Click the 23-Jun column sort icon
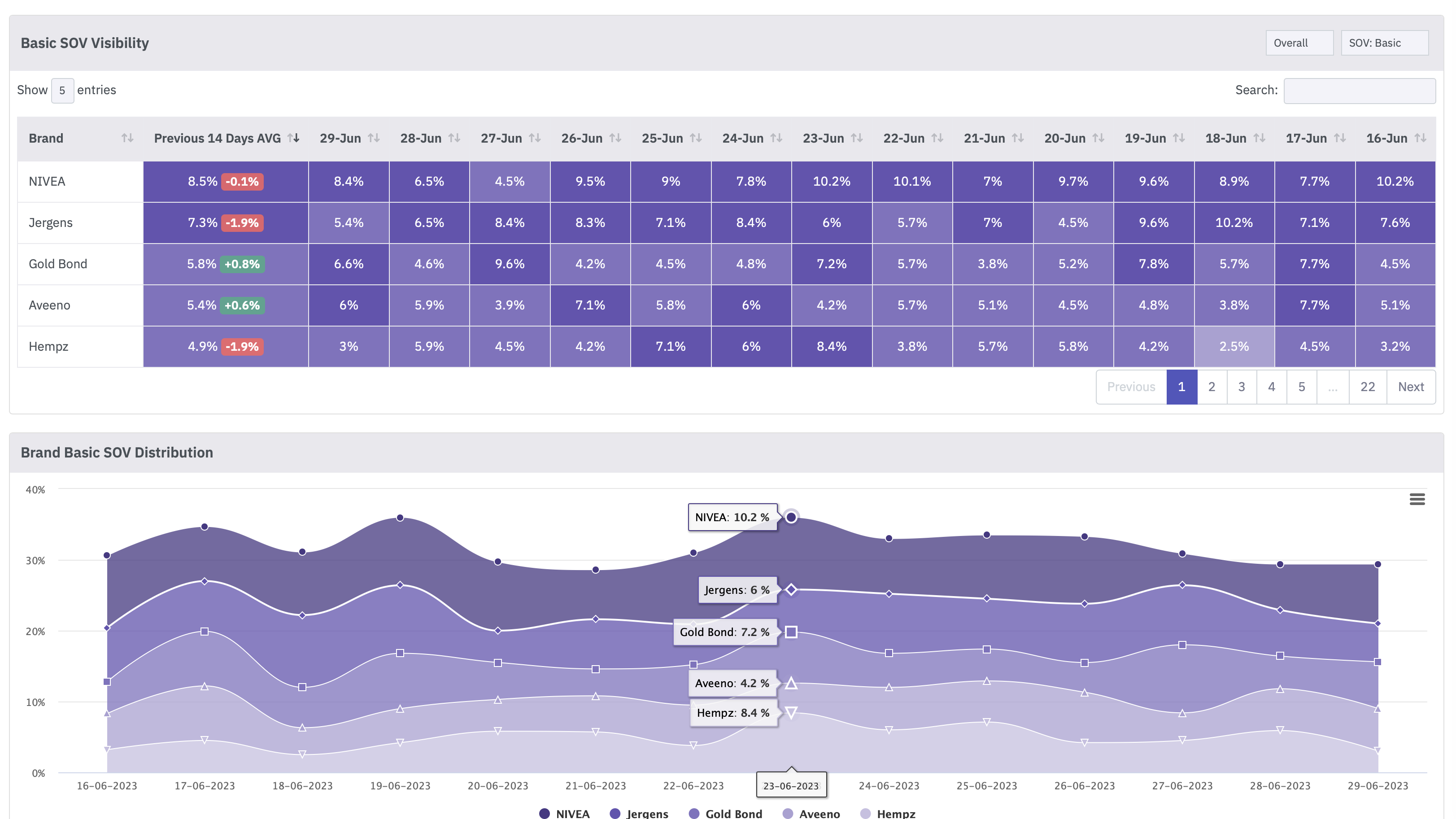This screenshot has height=819, width=1456. tap(857, 138)
